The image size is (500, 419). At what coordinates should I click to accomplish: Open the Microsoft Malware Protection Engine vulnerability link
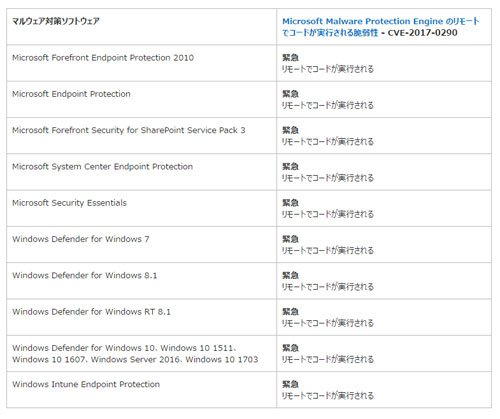pos(380,27)
